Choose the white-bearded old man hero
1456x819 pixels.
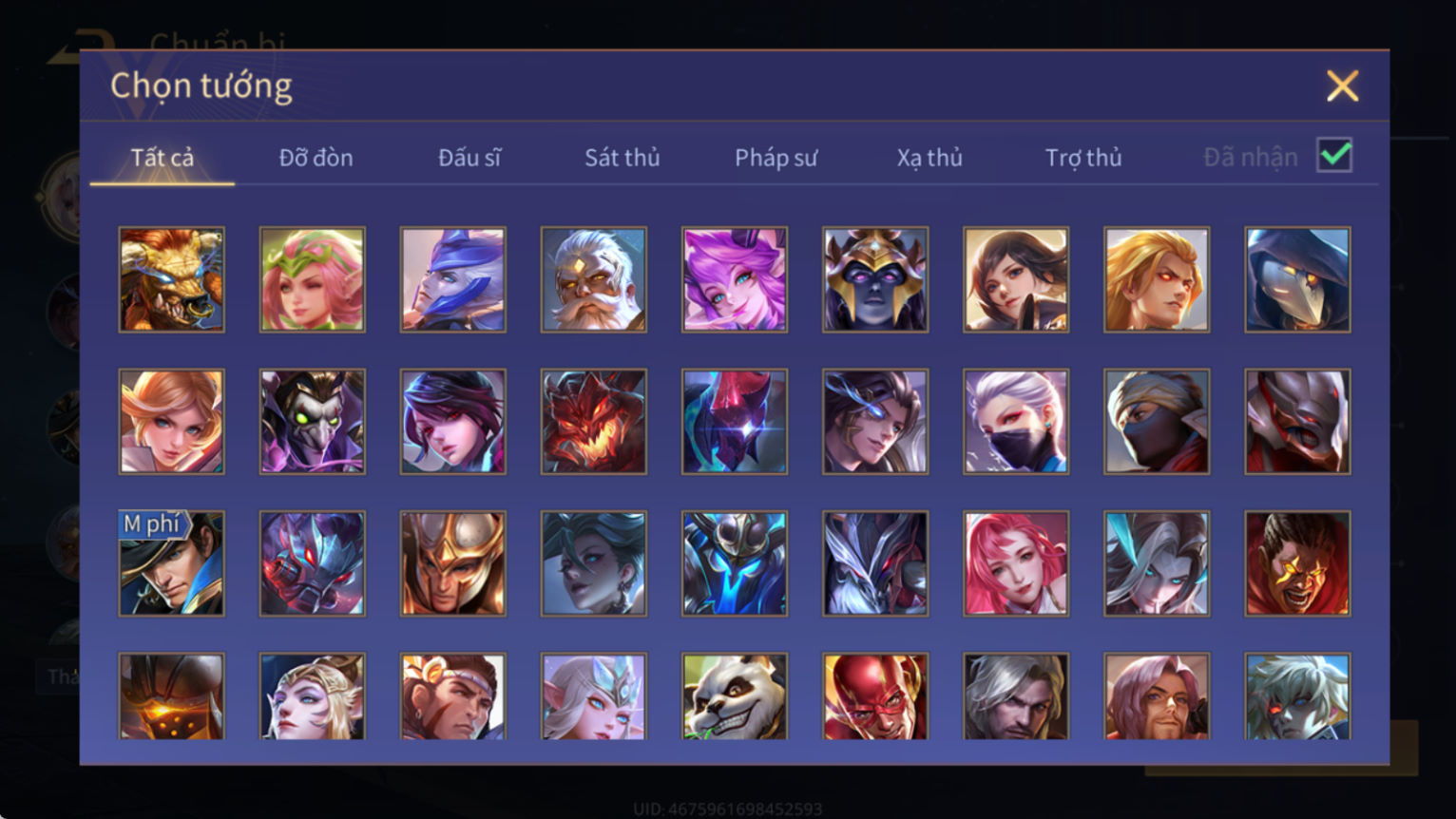594,279
